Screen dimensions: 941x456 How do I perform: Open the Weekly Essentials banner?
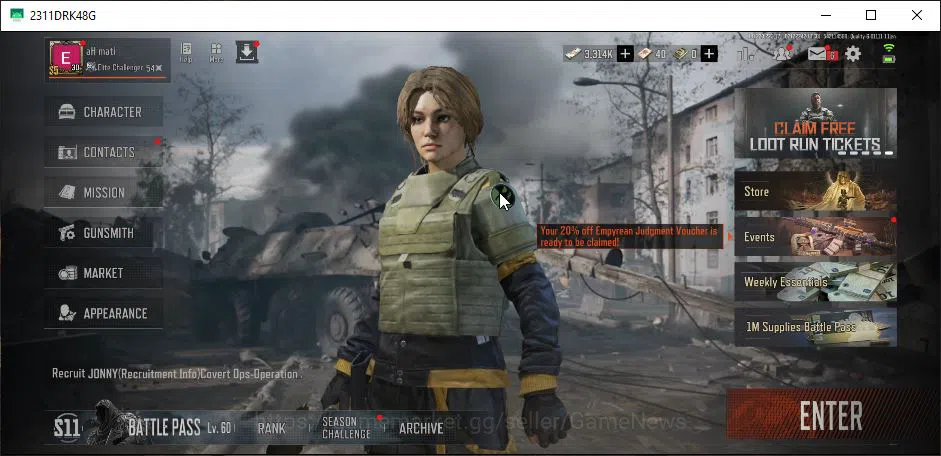(x=816, y=282)
